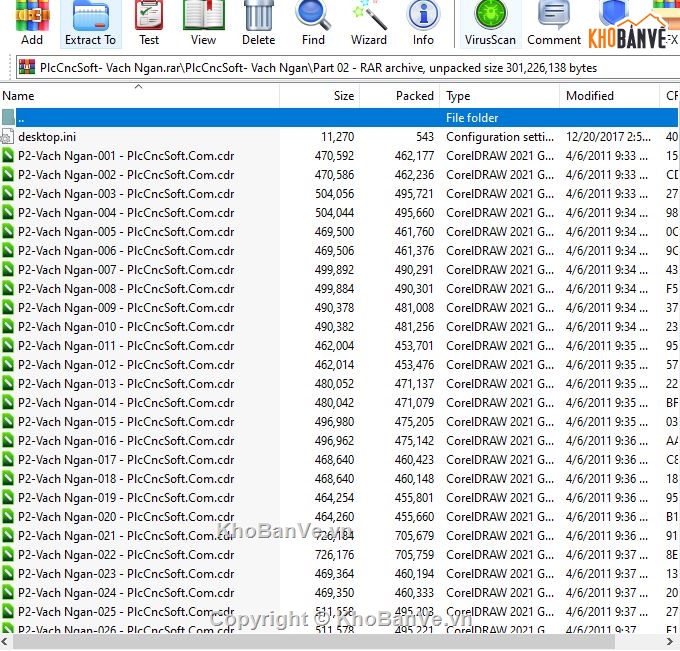This screenshot has height=651, width=680.
Task: Click the horizontal scrollbar thumb
Action: (314, 641)
